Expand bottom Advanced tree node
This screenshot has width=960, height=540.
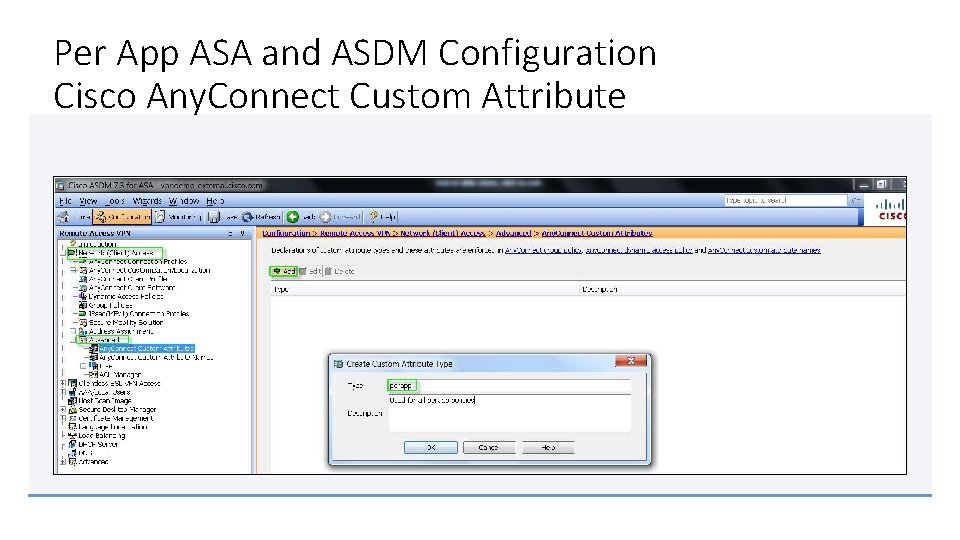coord(62,462)
